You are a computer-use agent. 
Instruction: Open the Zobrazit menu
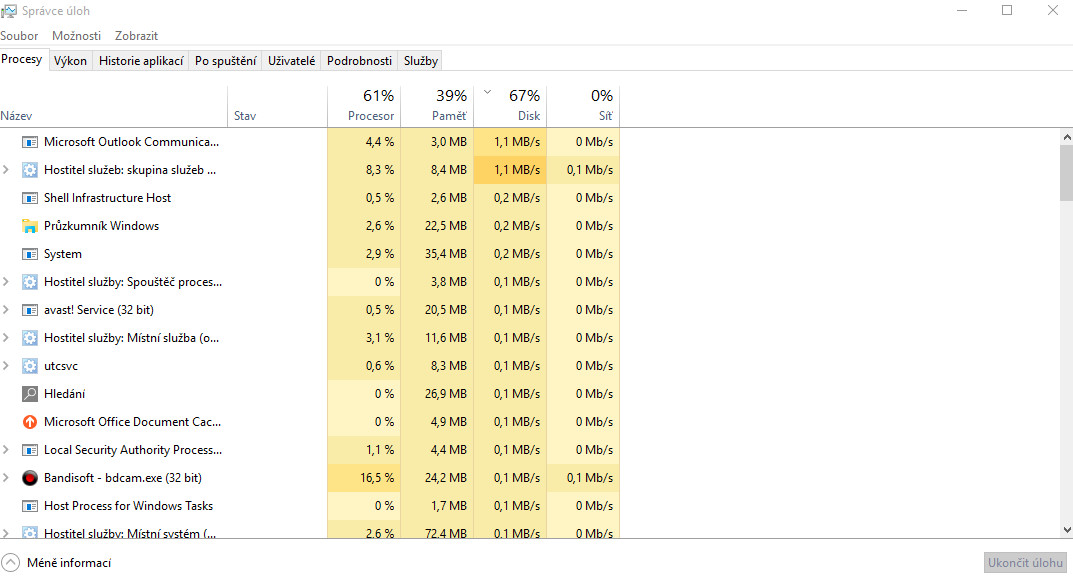coord(136,36)
